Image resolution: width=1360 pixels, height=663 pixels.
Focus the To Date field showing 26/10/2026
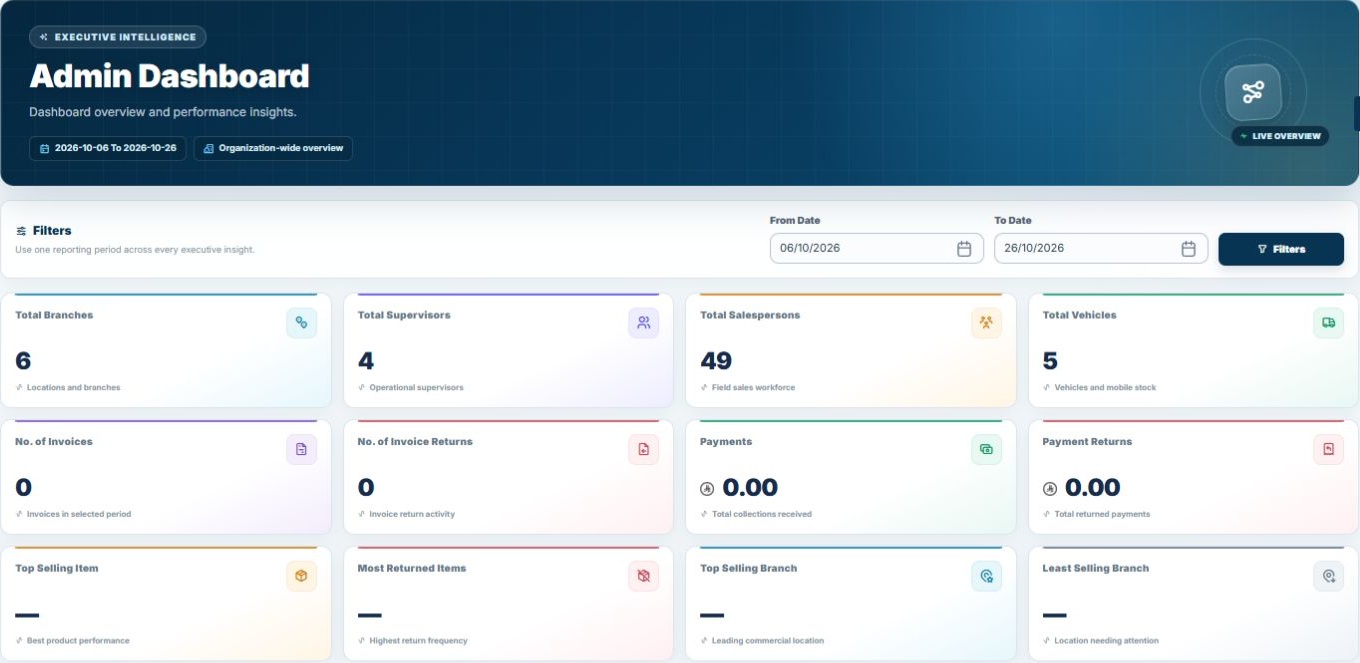1101,249
